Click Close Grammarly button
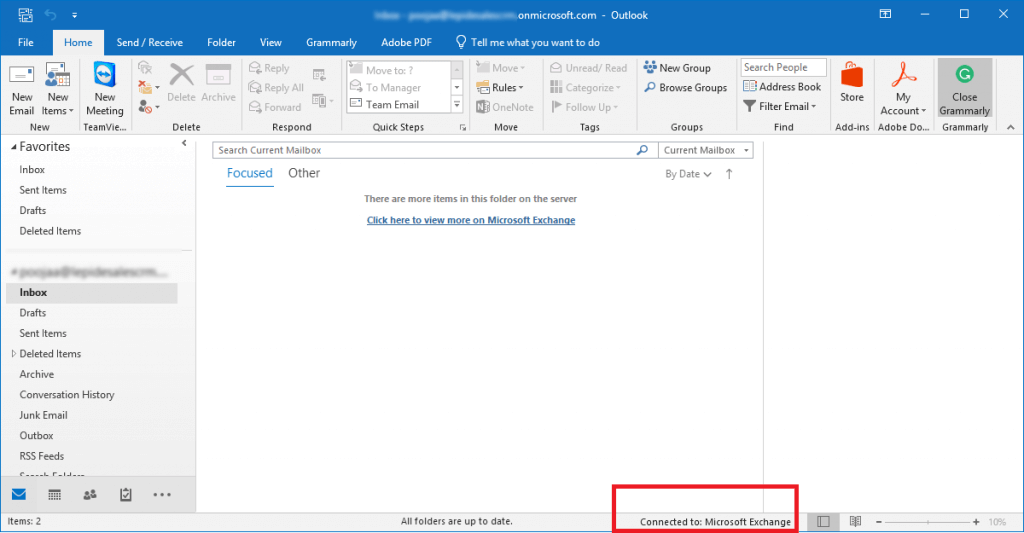 [x=965, y=89]
